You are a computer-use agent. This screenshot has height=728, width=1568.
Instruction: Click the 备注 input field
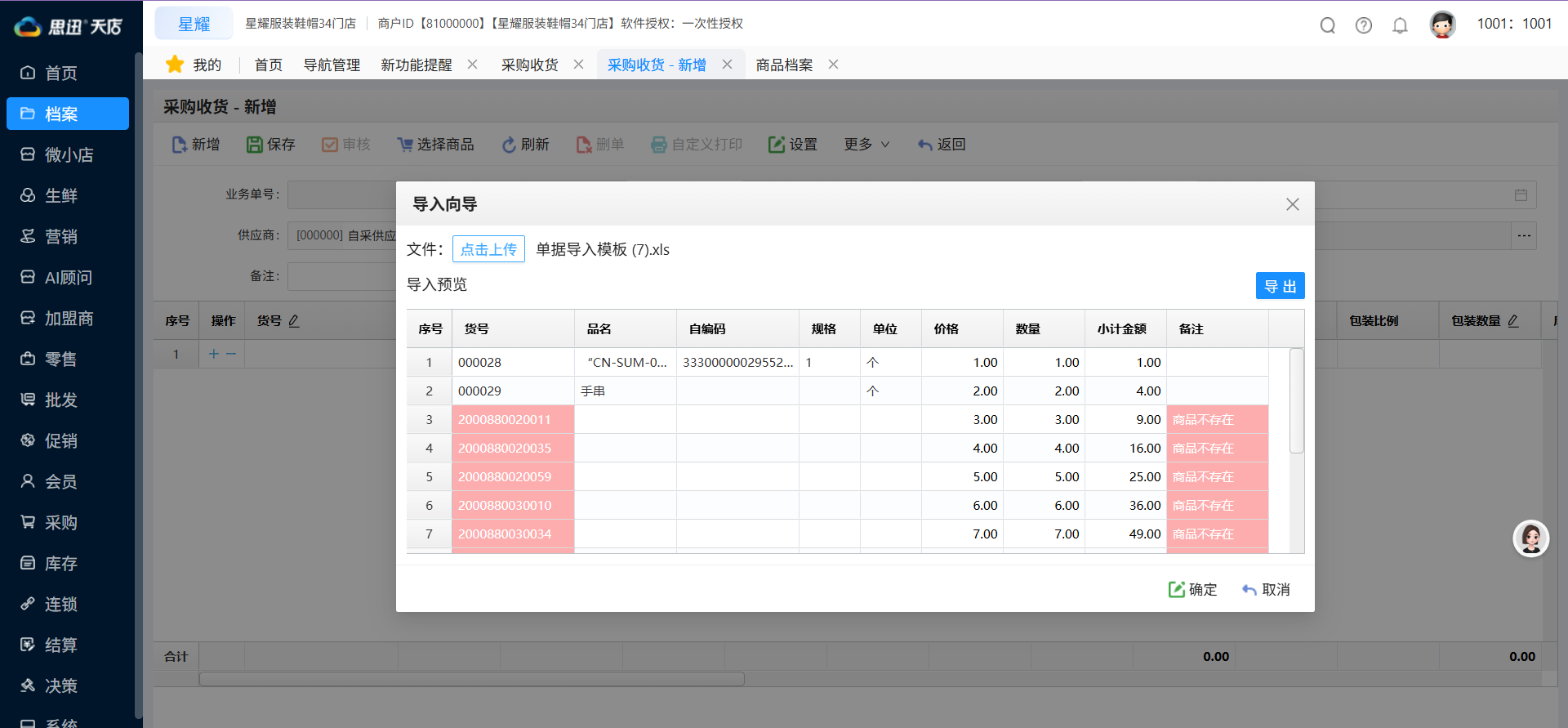[341, 276]
